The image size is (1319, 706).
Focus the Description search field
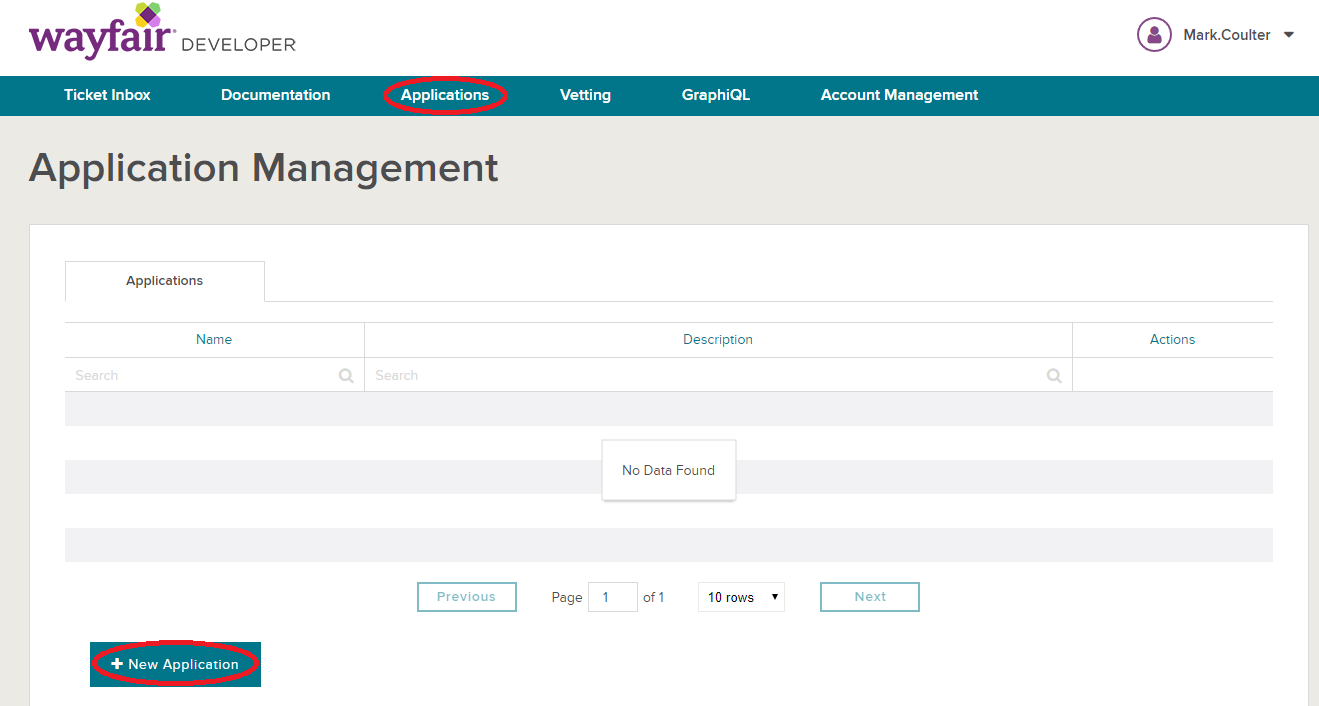718,375
